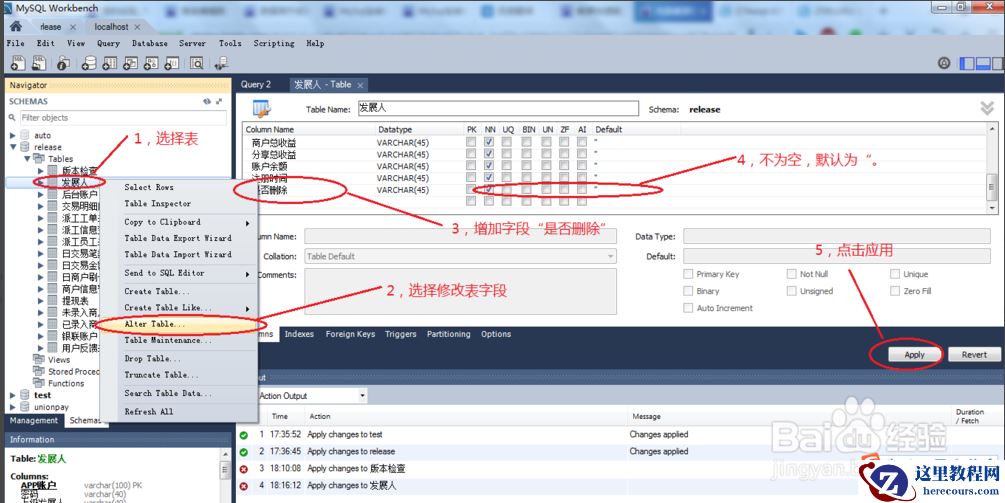Toggle NN checkbox for 账户余额 column
Image resolution: width=1005 pixels, height=503 pixels.
[489, 165]
